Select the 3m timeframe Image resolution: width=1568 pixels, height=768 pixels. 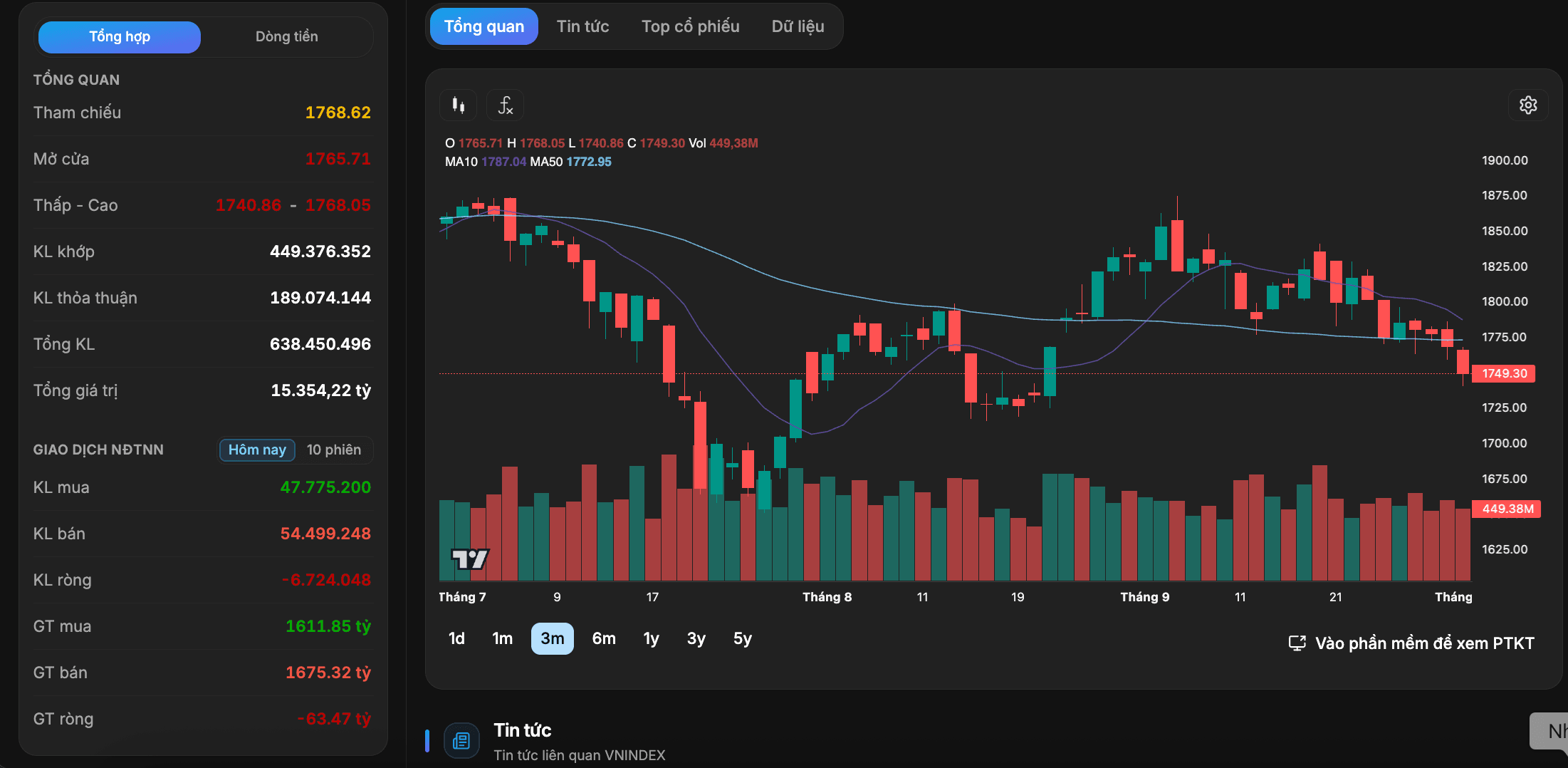coord(552,638)
